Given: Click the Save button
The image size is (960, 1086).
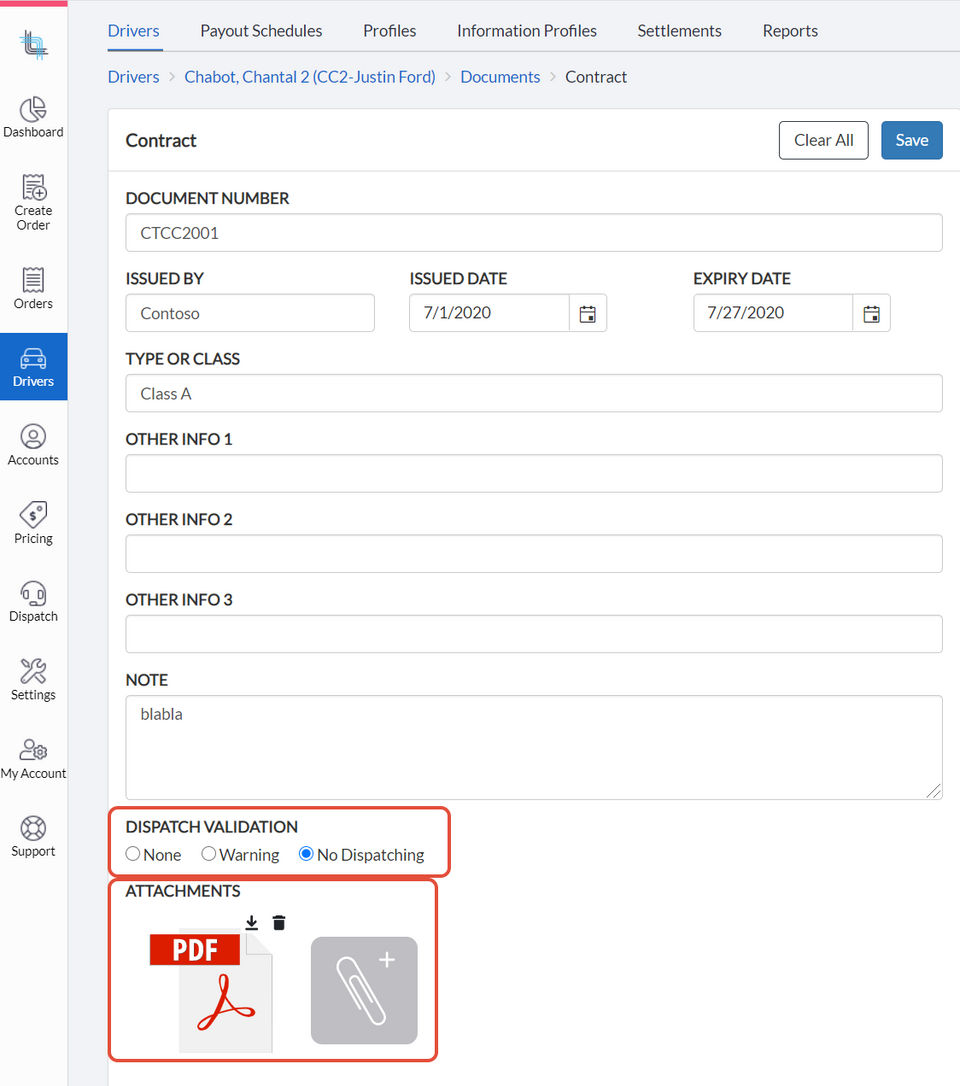Looking at the screenshot, I should (x=912, y=140).
